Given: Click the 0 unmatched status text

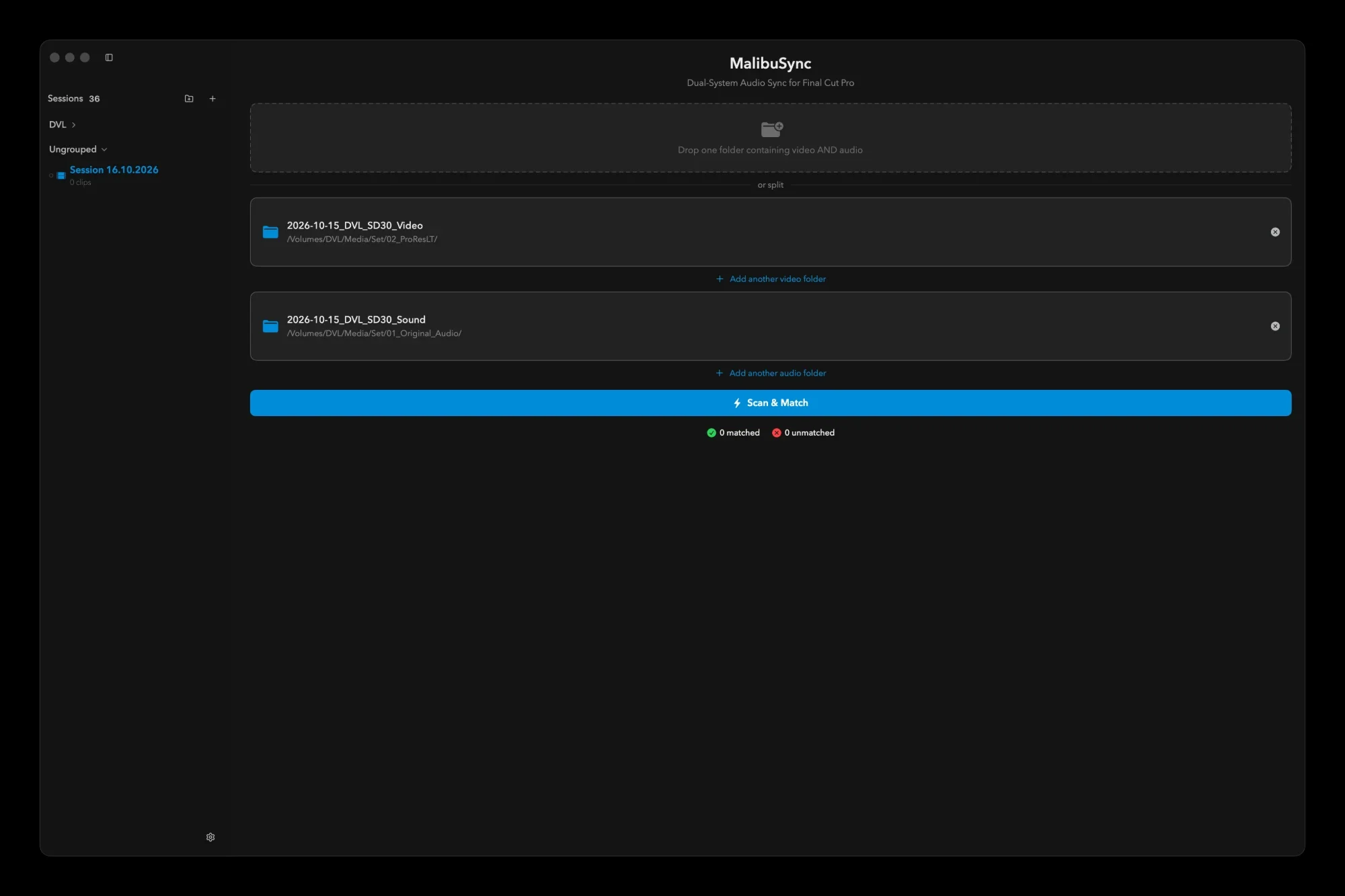Looking at the screenshot, I should pos(810,433).
